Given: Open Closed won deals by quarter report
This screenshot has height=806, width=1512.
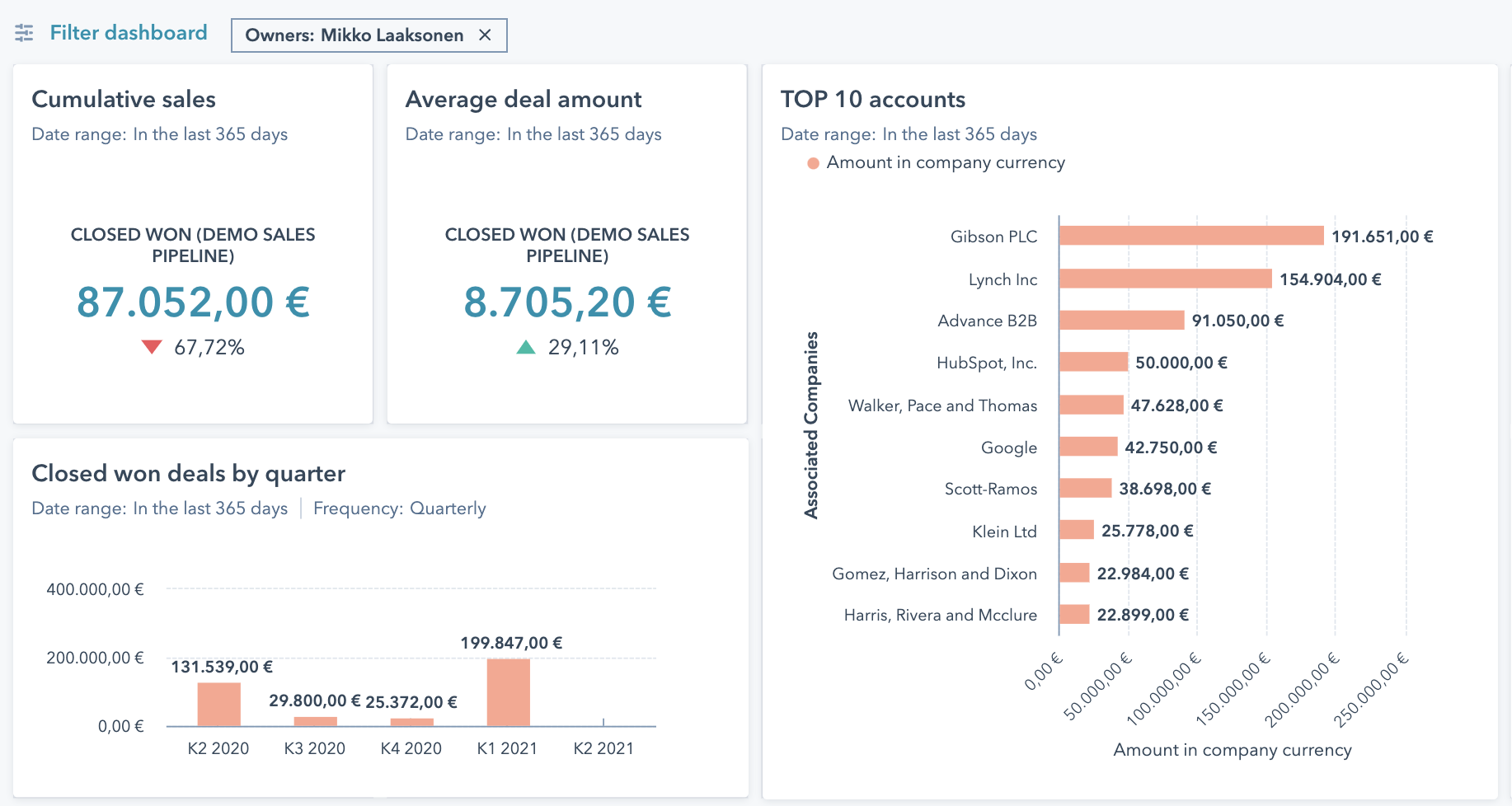Looking at the screenshot, I should (188, 473).
